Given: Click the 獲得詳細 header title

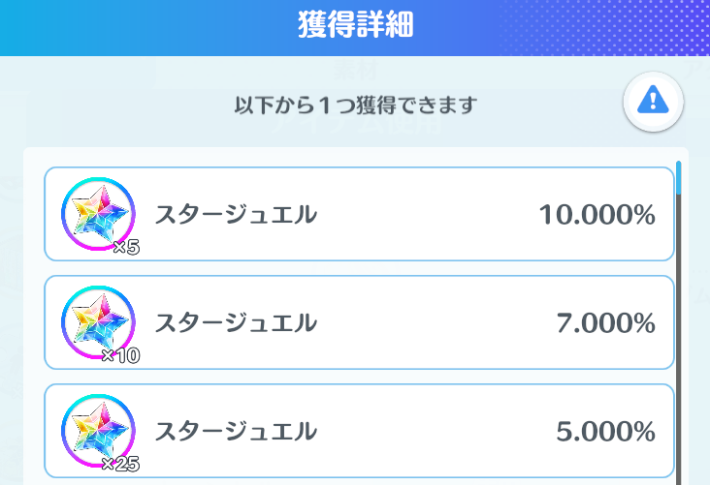Looking at the screenshot, I should coord(355,26).
